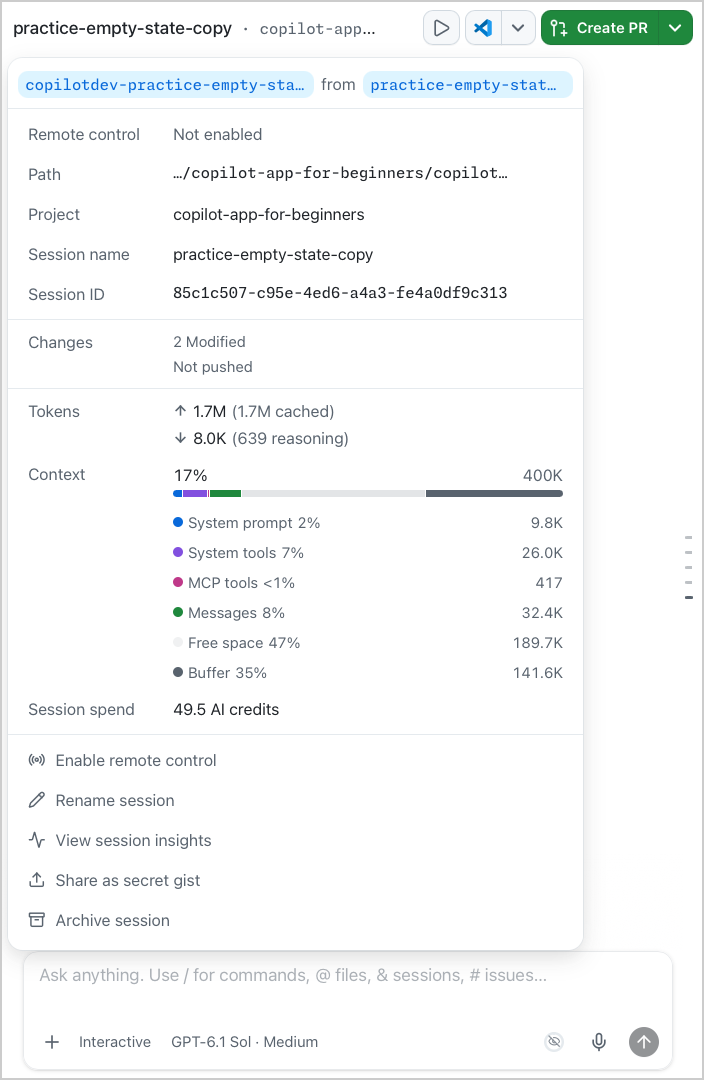The height and width of the screenshot is (1080, 704).
Task: Click the System tools 7% row label
Action: [246, 552]
